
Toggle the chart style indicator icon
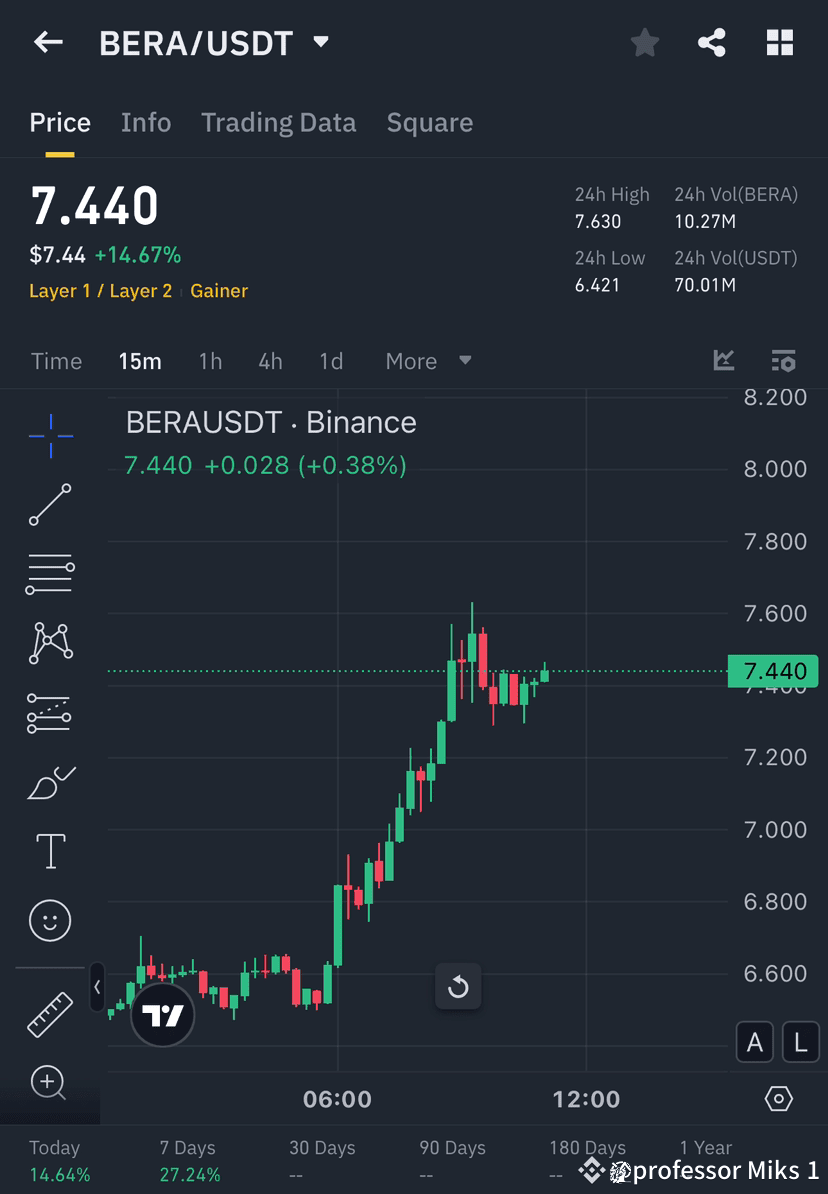tap(723, 361)
